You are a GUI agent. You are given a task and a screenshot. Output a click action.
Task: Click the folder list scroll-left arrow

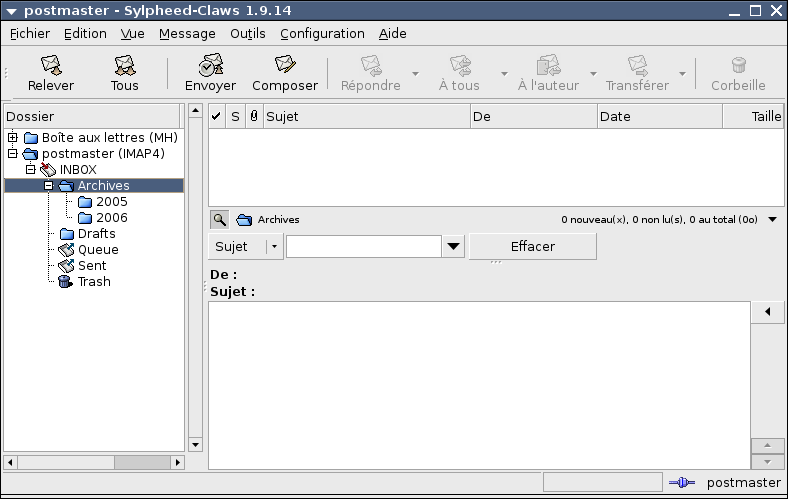(x=10, y=462)
